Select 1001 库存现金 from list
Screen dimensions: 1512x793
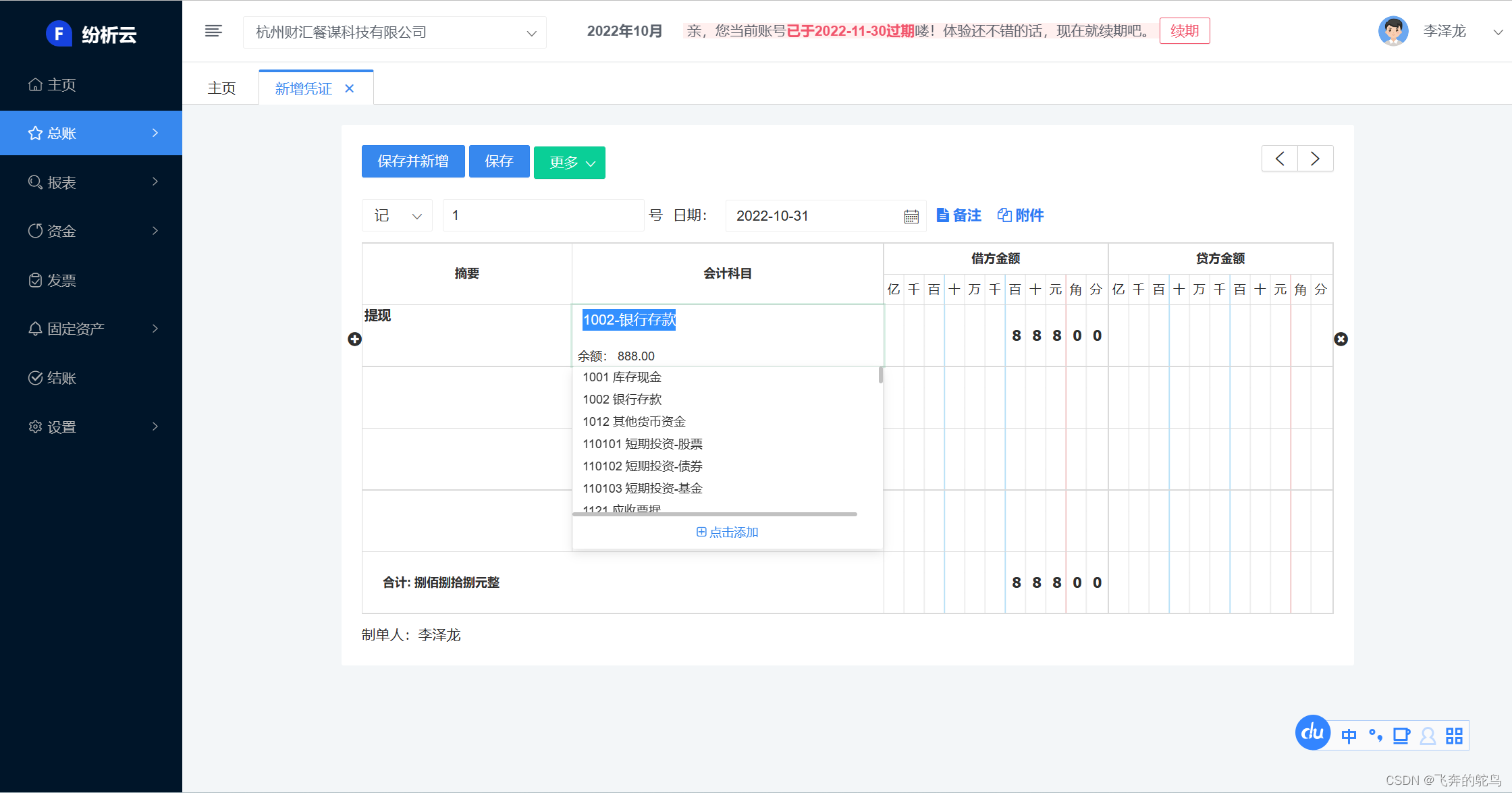pos(622,377)
